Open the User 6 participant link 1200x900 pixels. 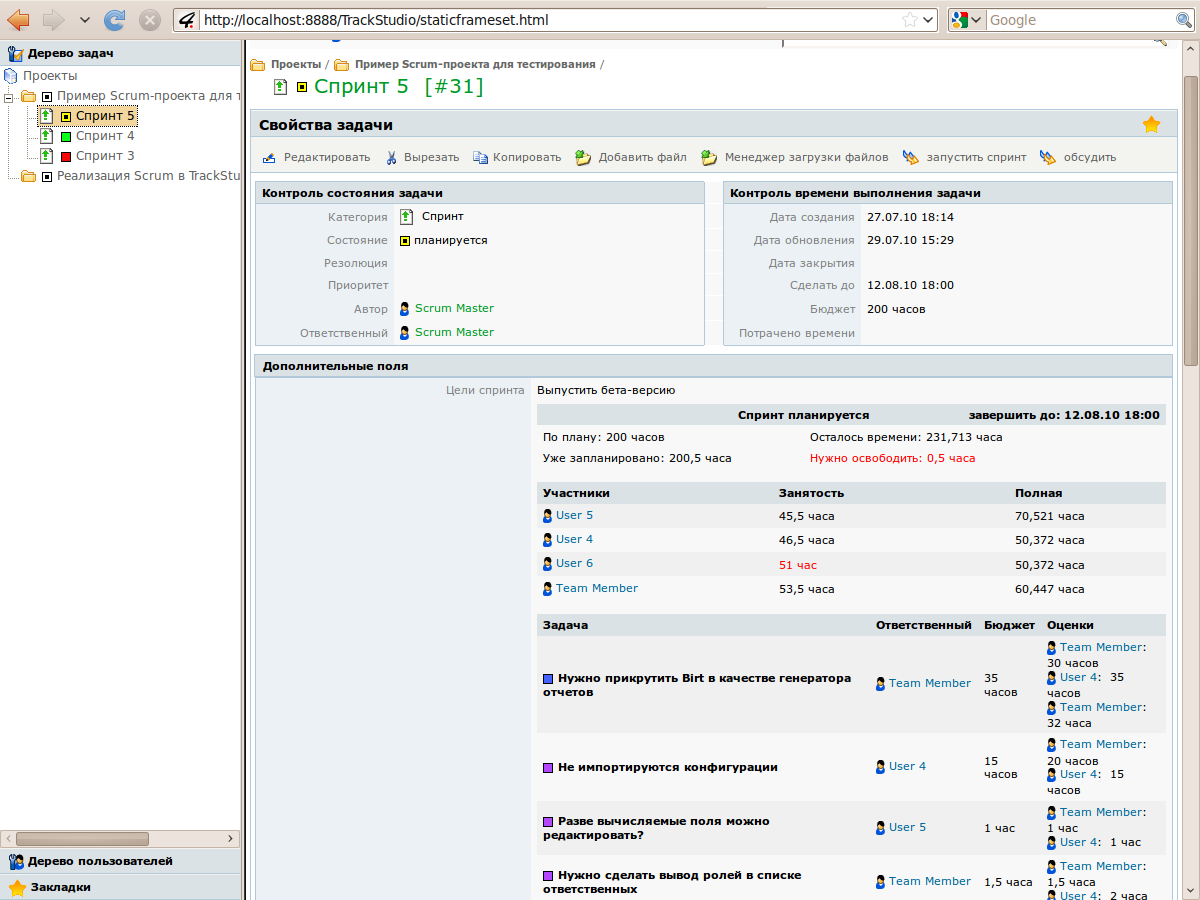point(574,564)
